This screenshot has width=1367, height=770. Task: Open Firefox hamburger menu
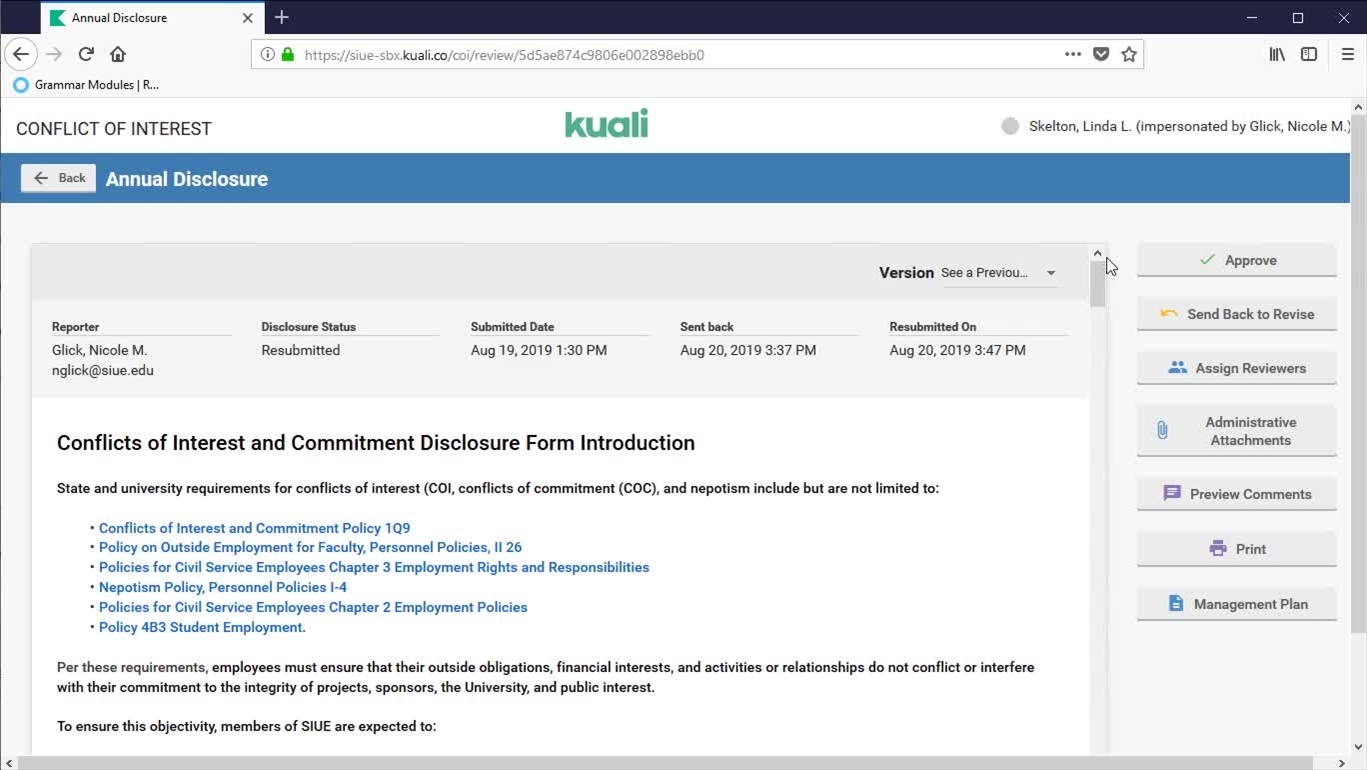(1347, 54)
